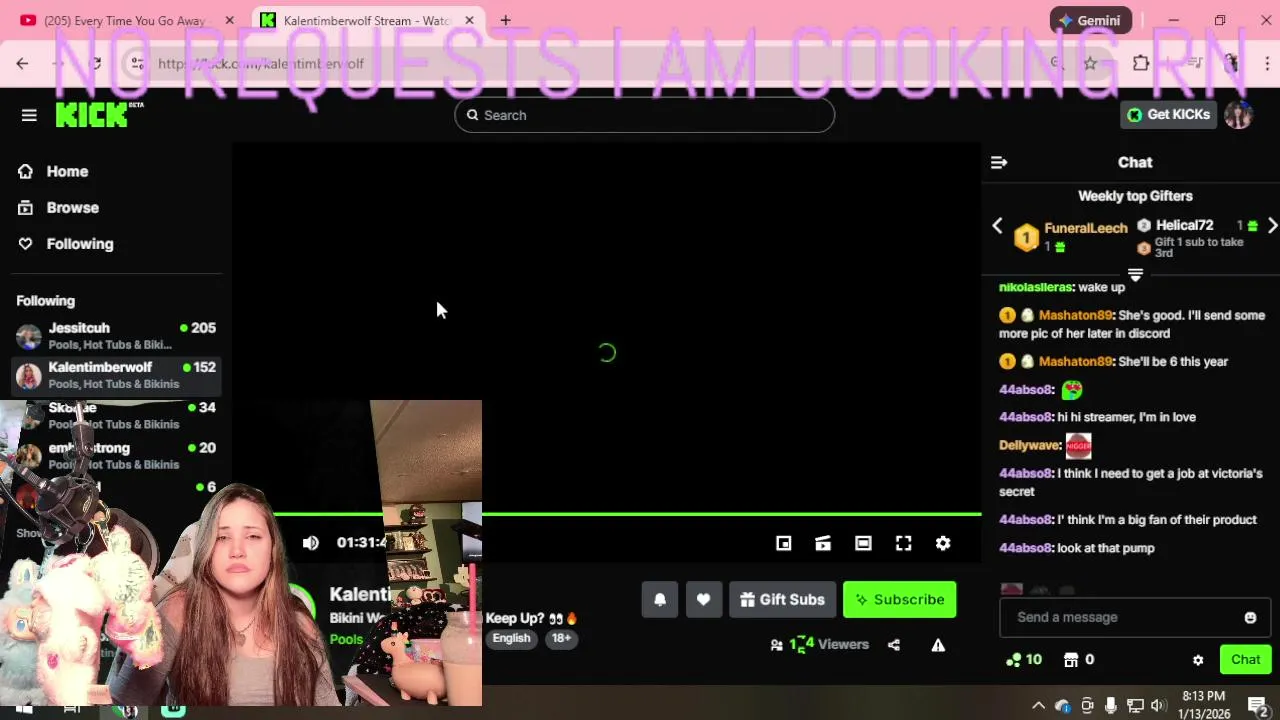Screen dimensions: 1280x720
Task: Select Kalentimberwolf in the Following list
Action: (116, 375)
